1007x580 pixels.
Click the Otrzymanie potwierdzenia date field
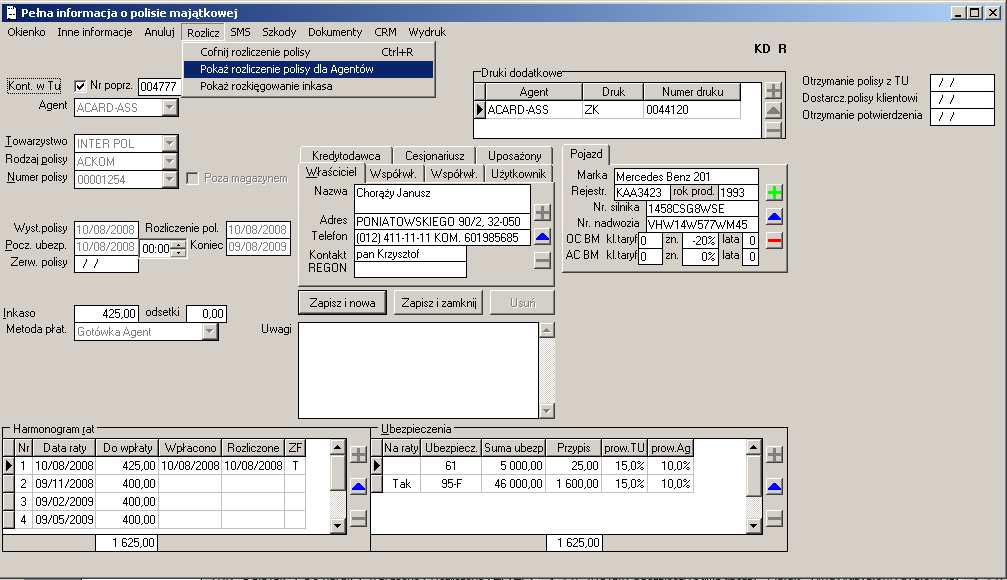pos(962,116)
